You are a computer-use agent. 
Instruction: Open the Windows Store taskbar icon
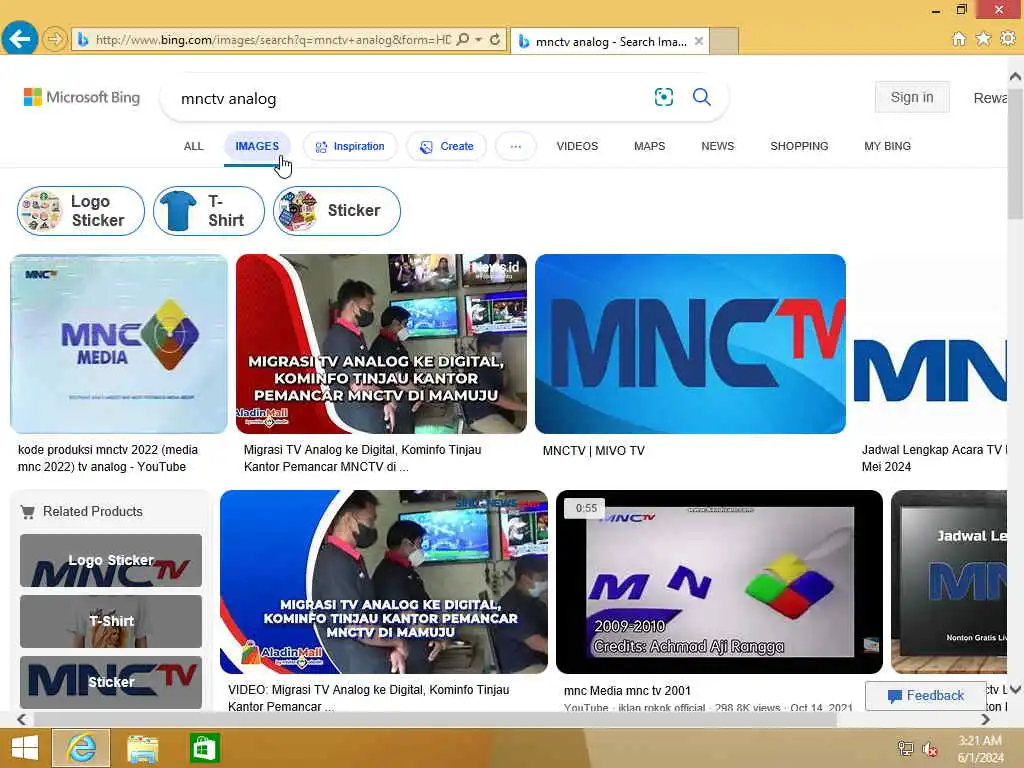pyautogui.click(x=203, y=748)
